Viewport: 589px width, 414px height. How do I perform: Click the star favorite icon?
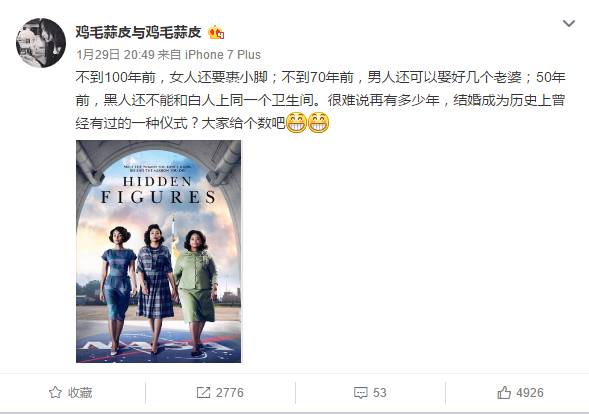tap(55, 393)
